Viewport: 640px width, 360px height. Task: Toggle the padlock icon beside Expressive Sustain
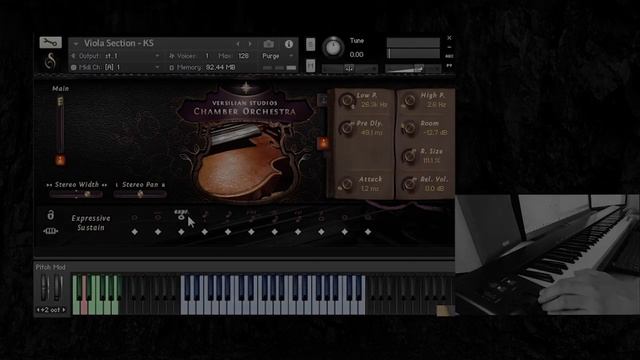(51, 215)
